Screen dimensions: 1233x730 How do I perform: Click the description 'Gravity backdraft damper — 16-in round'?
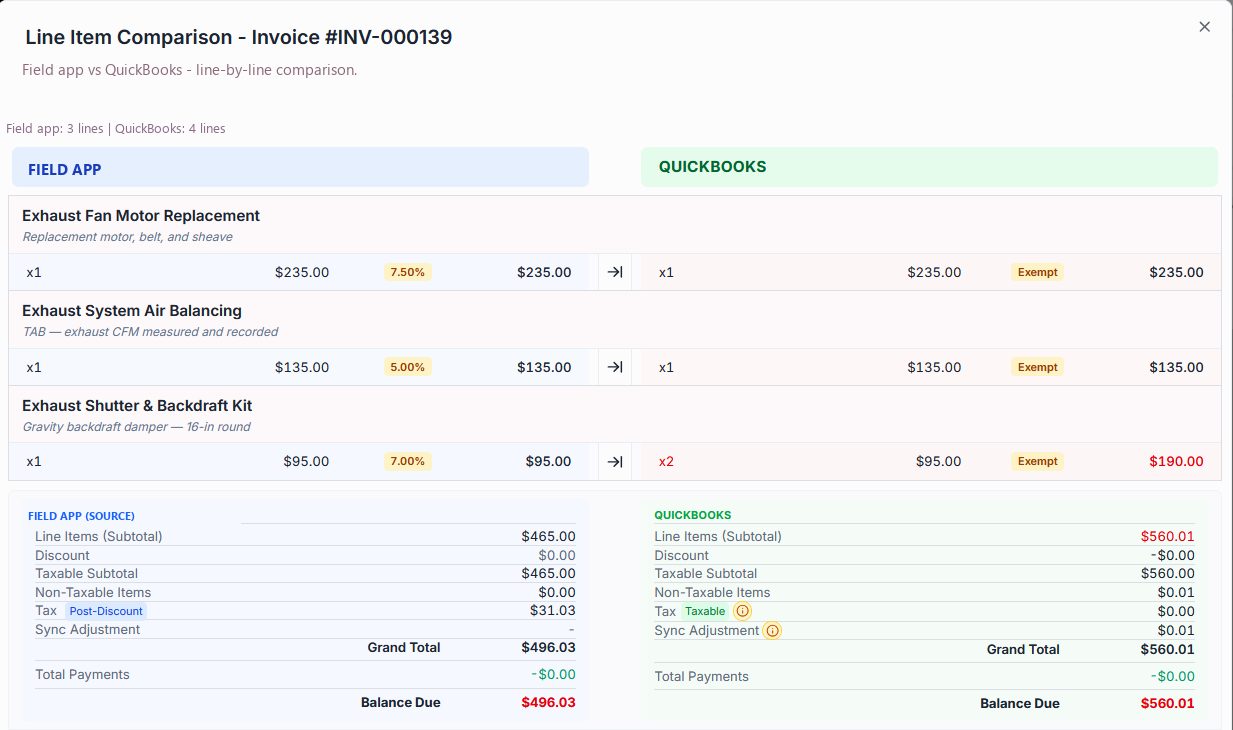[136, 427]
